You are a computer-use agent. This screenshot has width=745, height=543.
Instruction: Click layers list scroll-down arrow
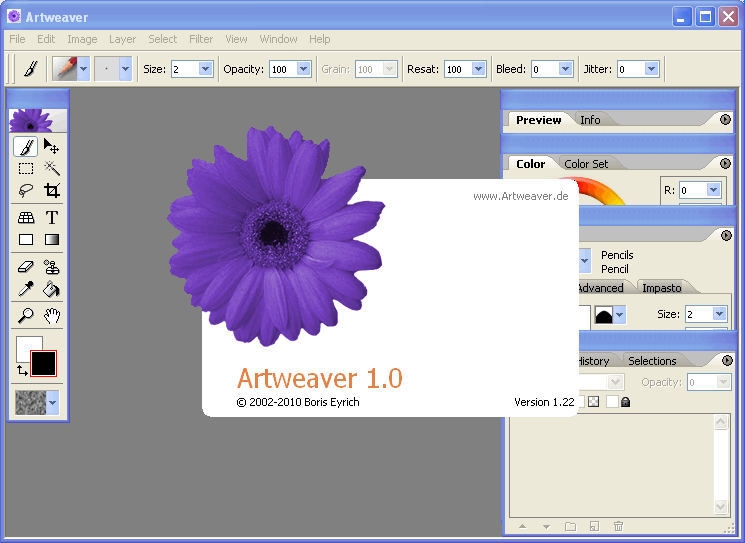721,506
